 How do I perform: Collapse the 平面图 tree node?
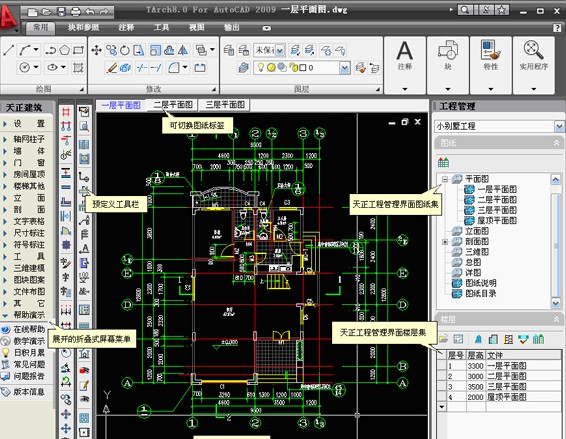(x=445, y=179)
